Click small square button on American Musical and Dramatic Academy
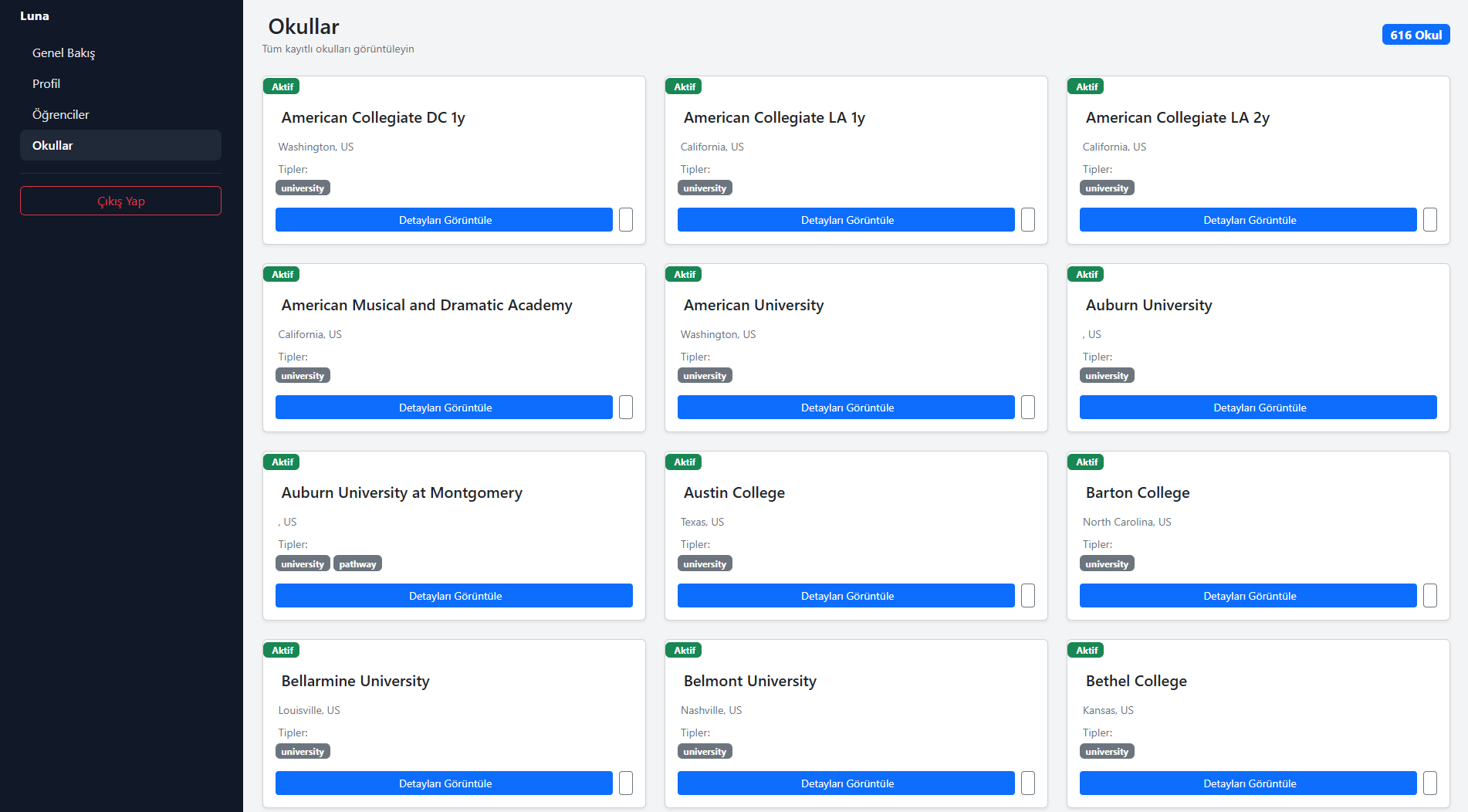 coord(626,408)
